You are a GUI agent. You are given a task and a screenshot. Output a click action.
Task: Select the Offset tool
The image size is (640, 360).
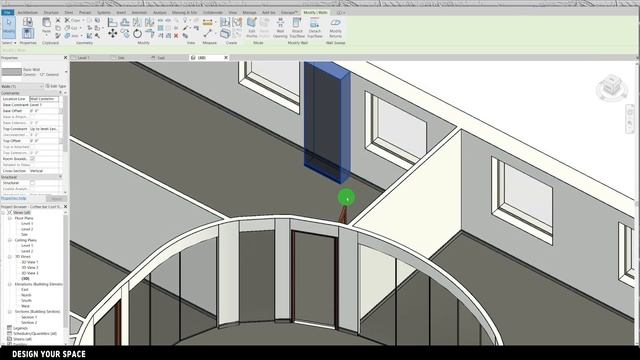point(124,22)
